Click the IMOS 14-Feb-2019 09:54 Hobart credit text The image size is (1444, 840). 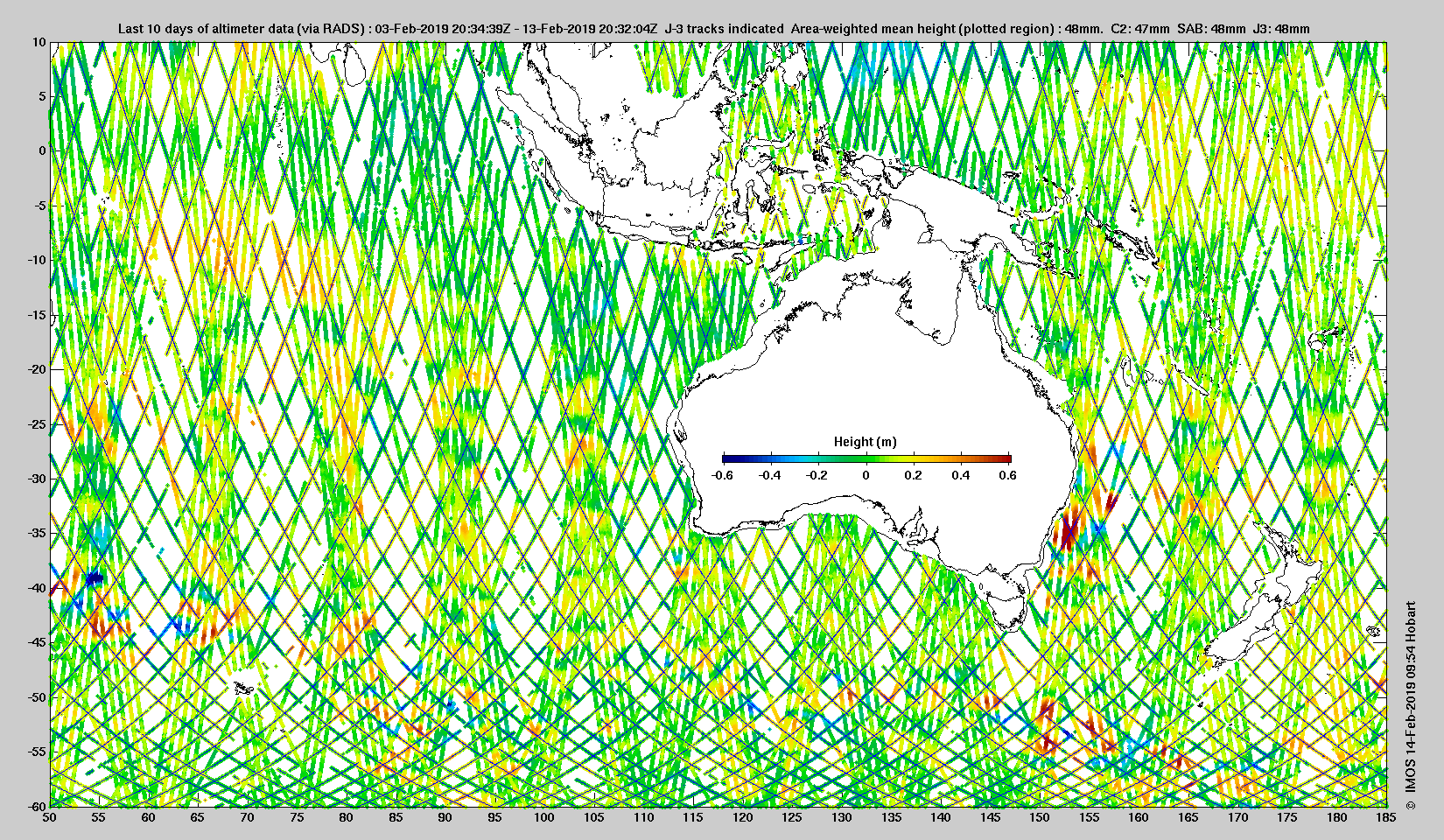click(1410, 707)
